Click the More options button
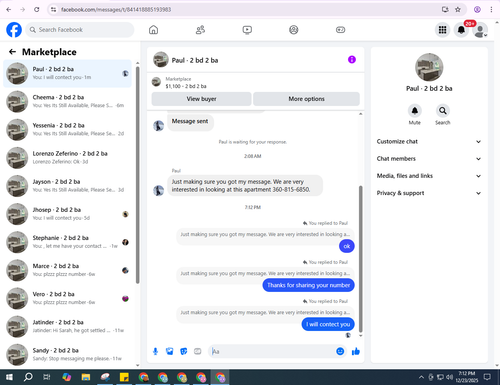500x385 pixels. click(x=306, y=99)
